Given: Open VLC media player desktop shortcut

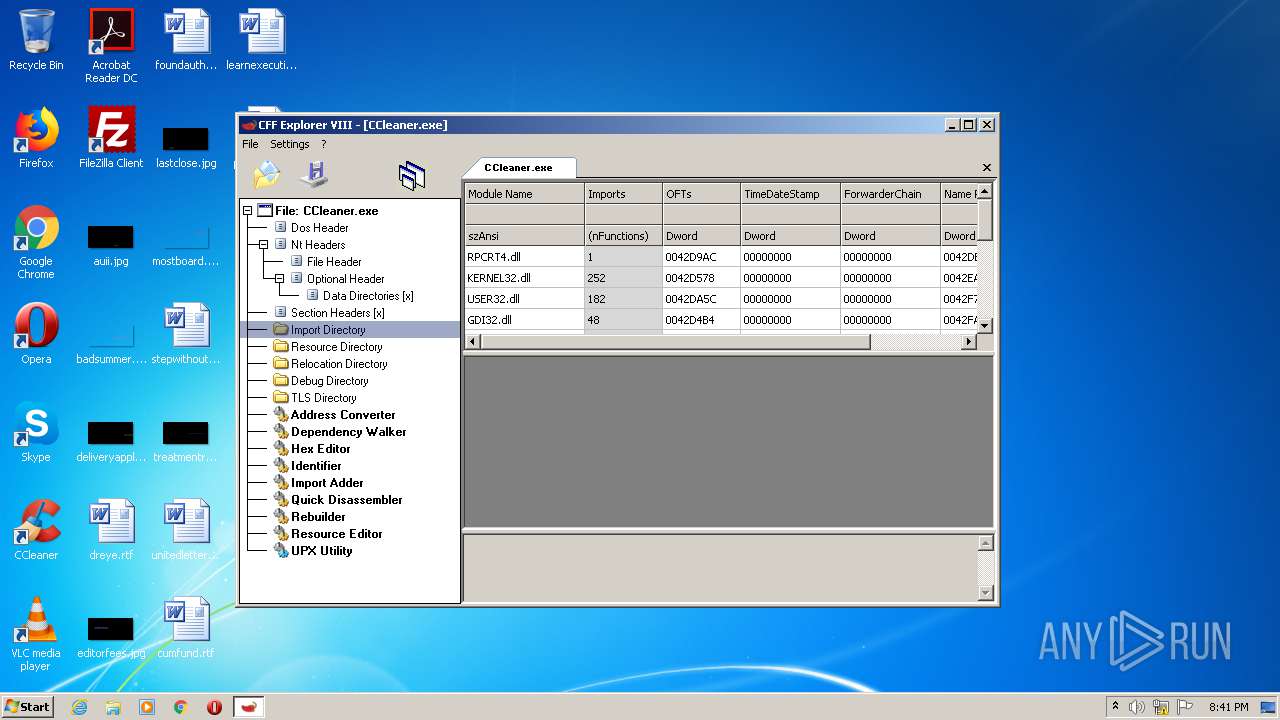Looking at the screenshot, I should 36,634.
